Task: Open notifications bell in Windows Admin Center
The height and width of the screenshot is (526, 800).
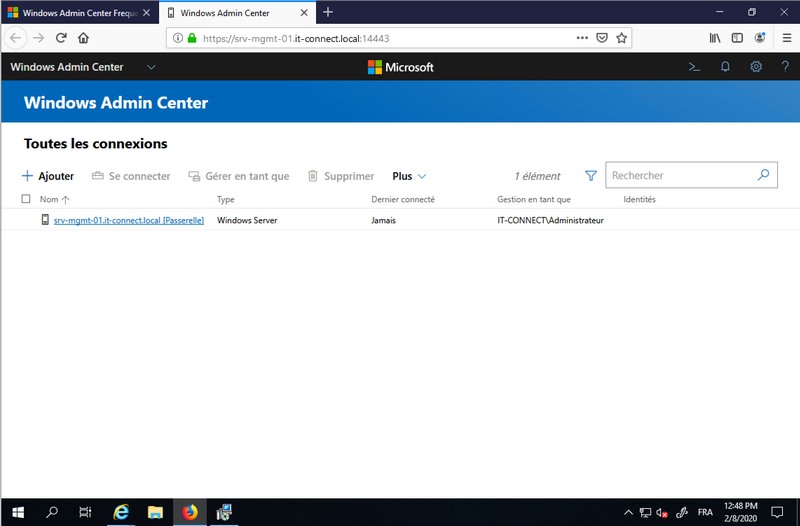Action: click(725, 67)
